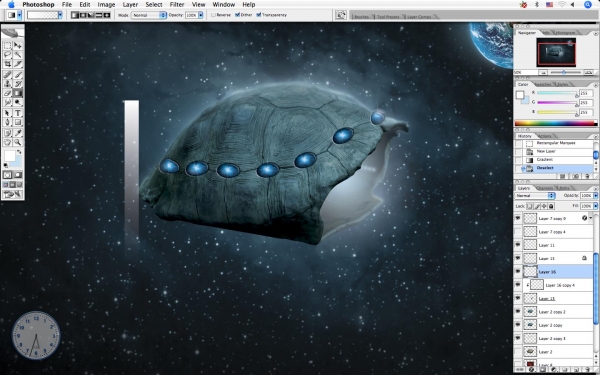Select the Clone Stamp tool
600x375 pixels.
click(x=7, y=84)
